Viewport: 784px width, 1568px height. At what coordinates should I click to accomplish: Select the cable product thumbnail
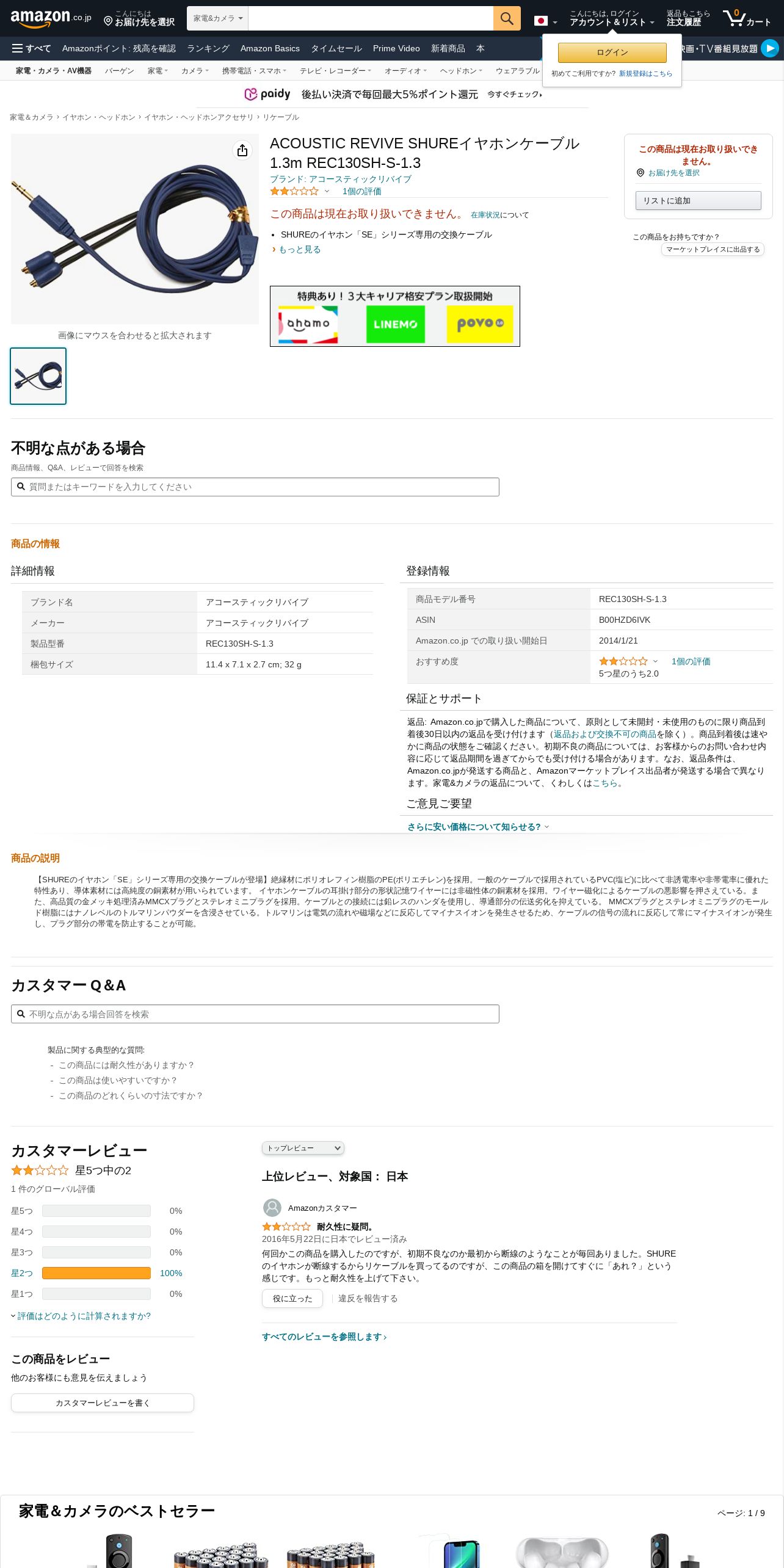pyautogui.click(x=38, y=376)
